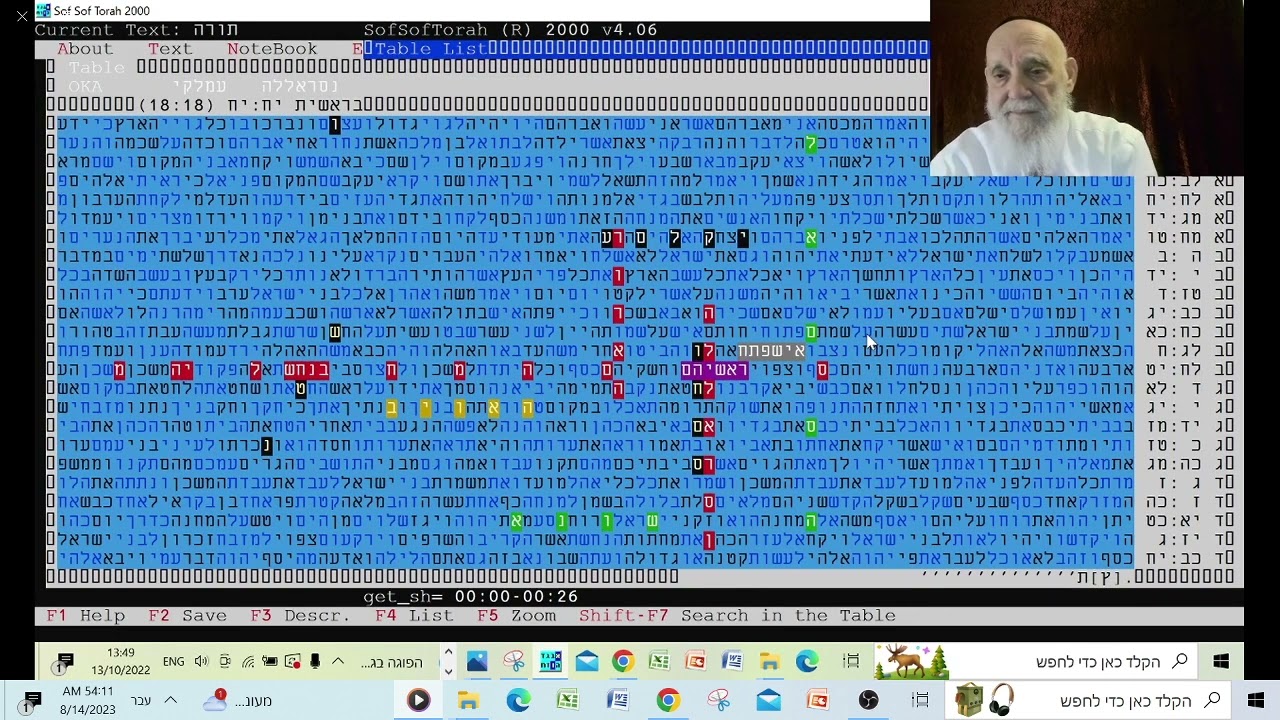Image resolution: width=1280 pixels, height=720 pixels.
Task: Expand hidden icons chevron beside עבר
Action: click(x=170, y=701)
